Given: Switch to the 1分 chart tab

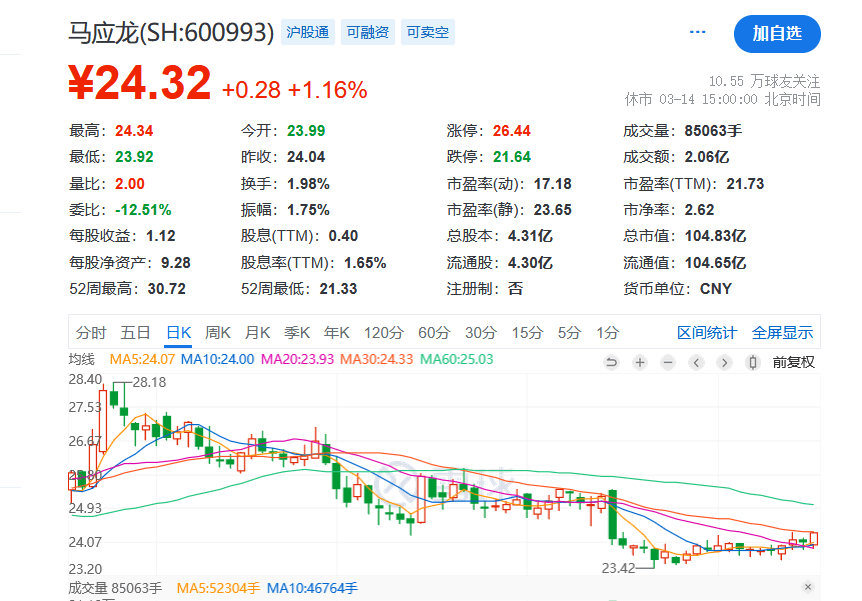Looking at the screenshot, I should pos(608,333).
